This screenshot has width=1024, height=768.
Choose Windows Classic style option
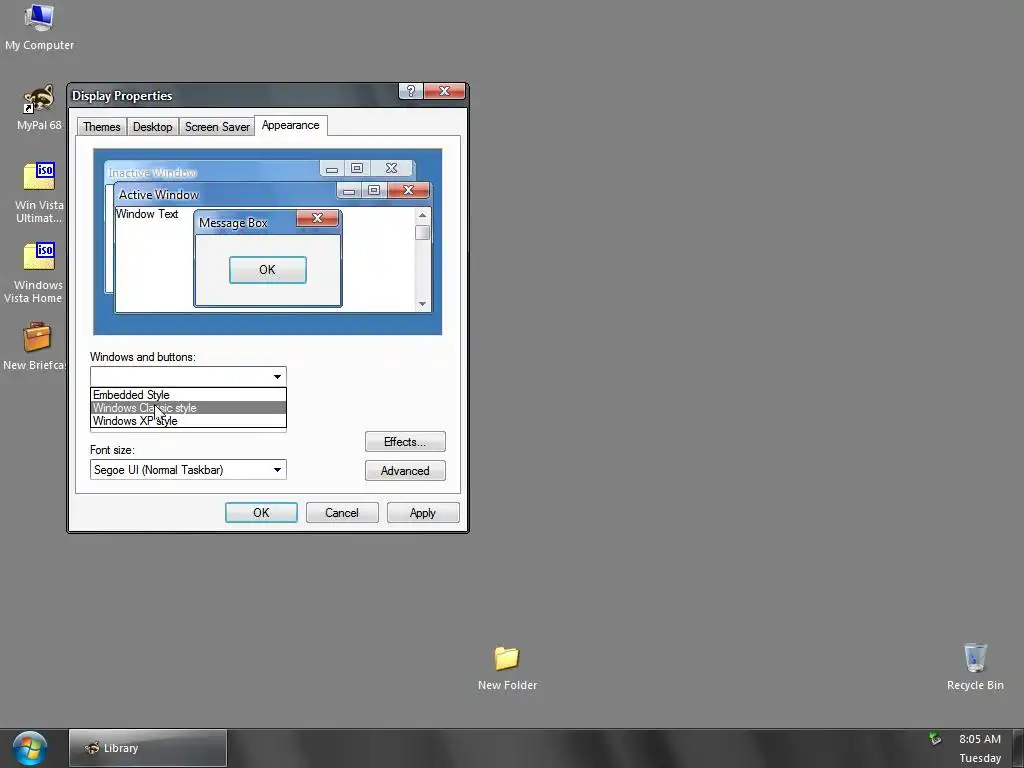[x=188, y=408]
